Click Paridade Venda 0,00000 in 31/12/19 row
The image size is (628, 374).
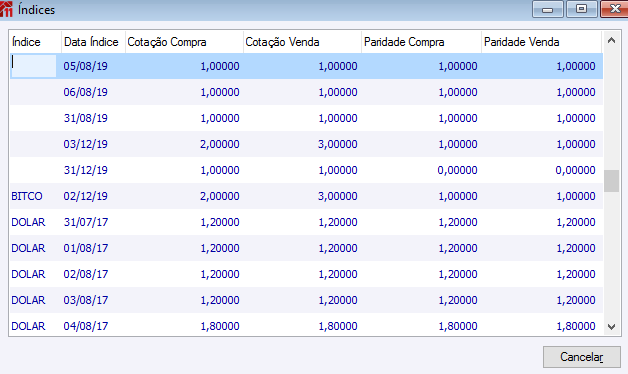[x=576, y=170]
